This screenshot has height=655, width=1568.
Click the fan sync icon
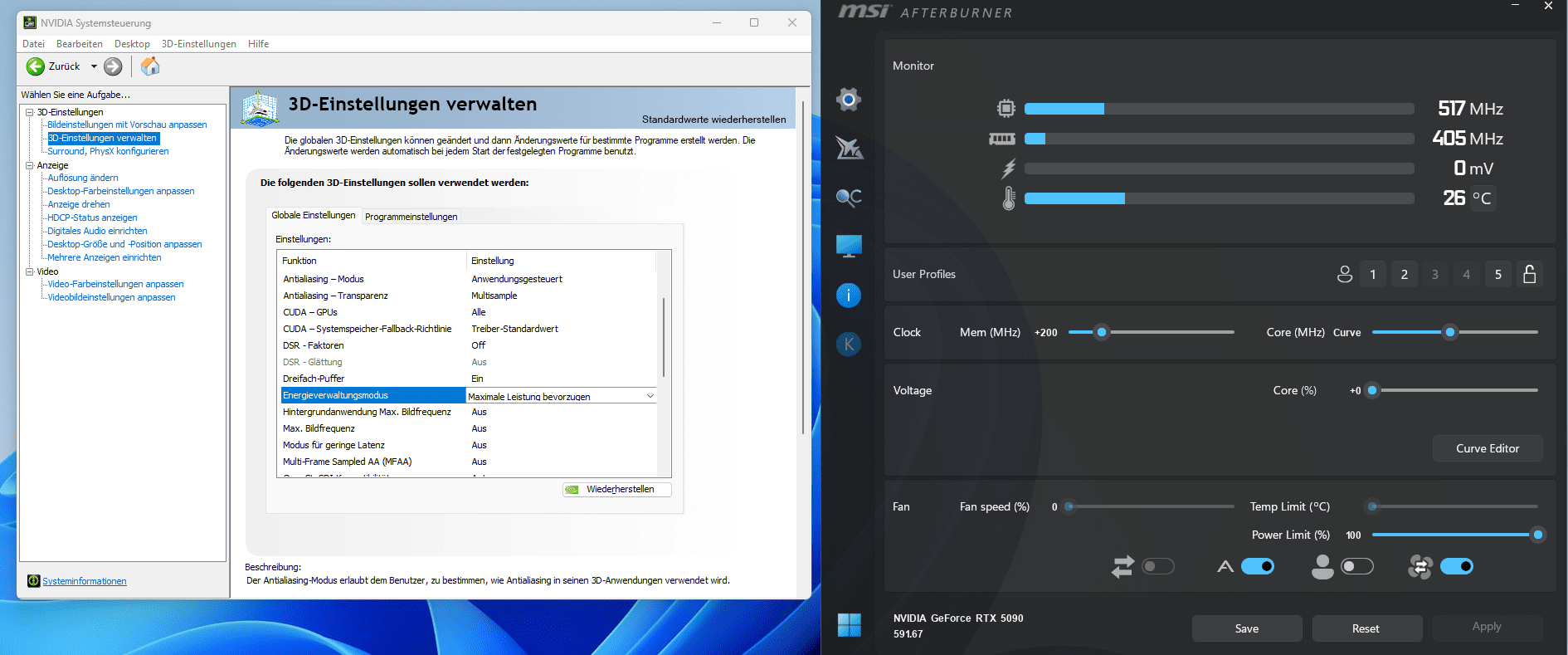1420,567
